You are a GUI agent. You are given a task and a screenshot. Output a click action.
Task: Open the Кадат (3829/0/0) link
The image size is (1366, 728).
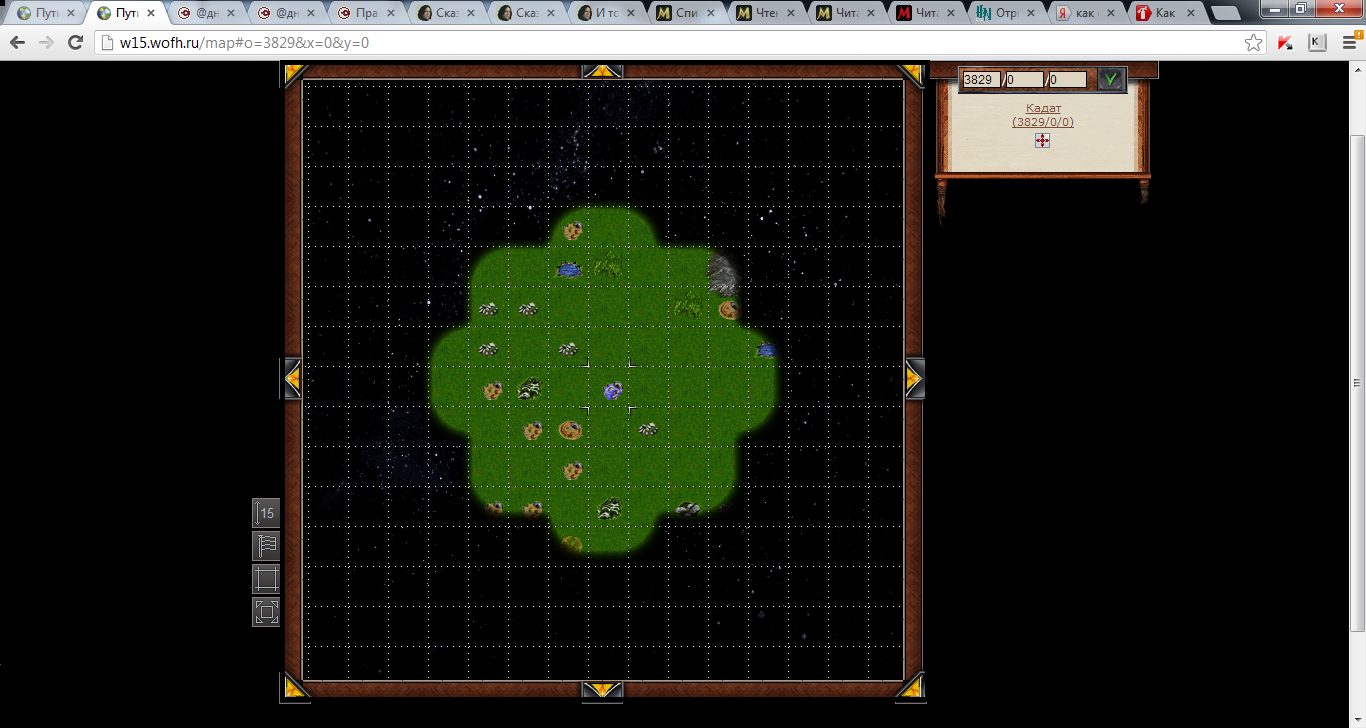point(1043,115)
